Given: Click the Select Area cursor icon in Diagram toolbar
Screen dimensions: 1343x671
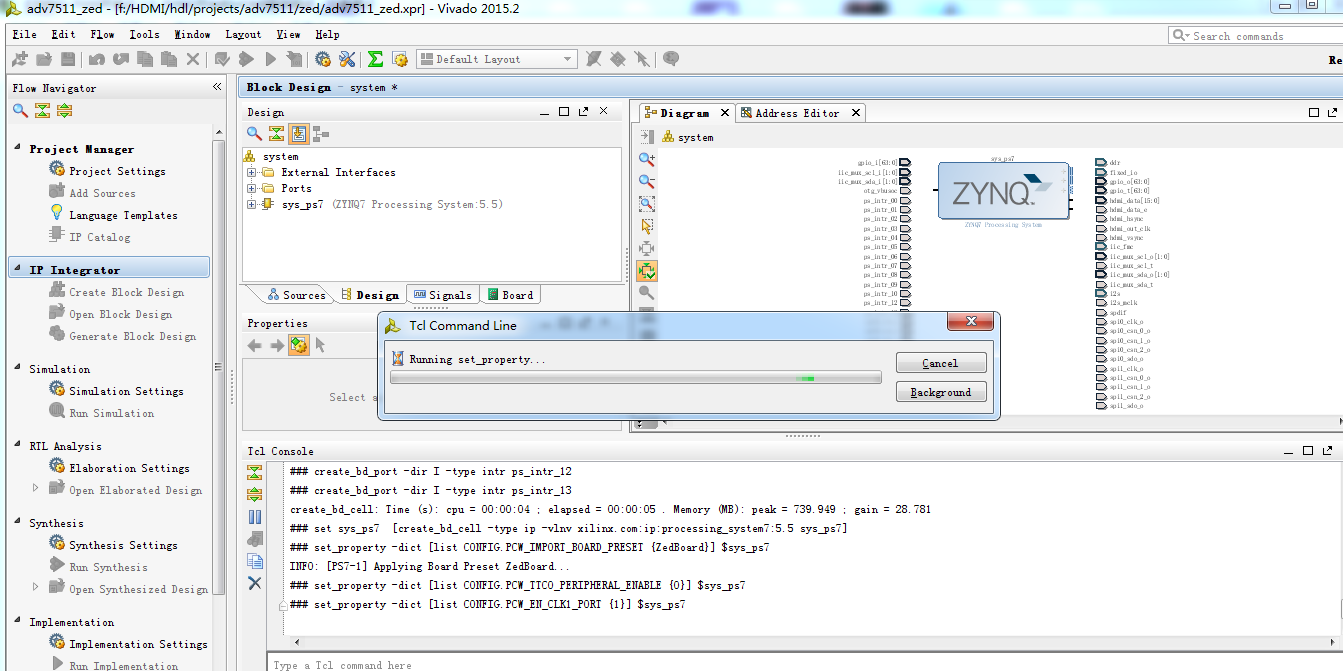Looking at the screenshot, I should coord(647,226).
